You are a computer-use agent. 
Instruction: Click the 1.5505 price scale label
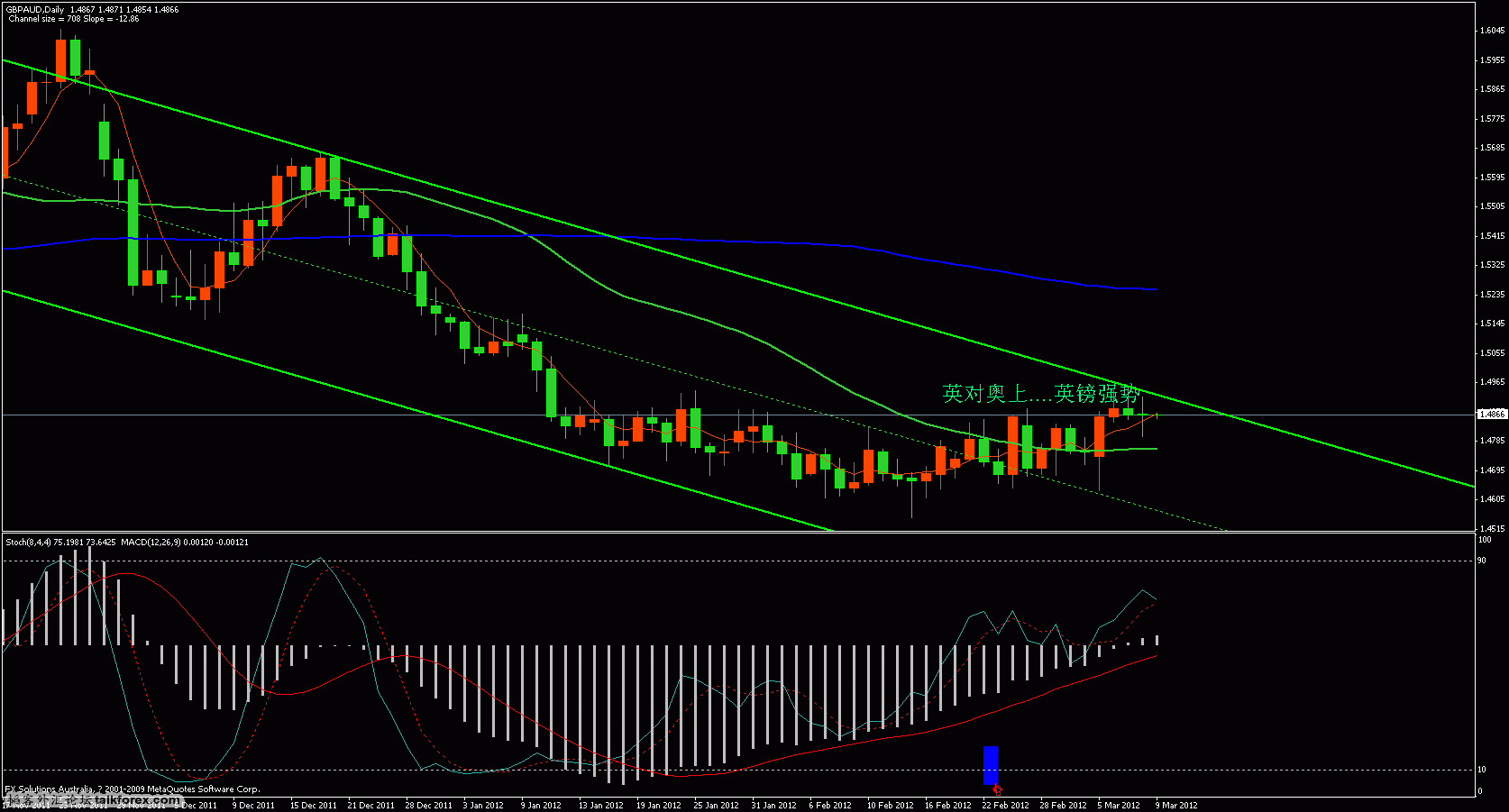(x=1492, y=206)
